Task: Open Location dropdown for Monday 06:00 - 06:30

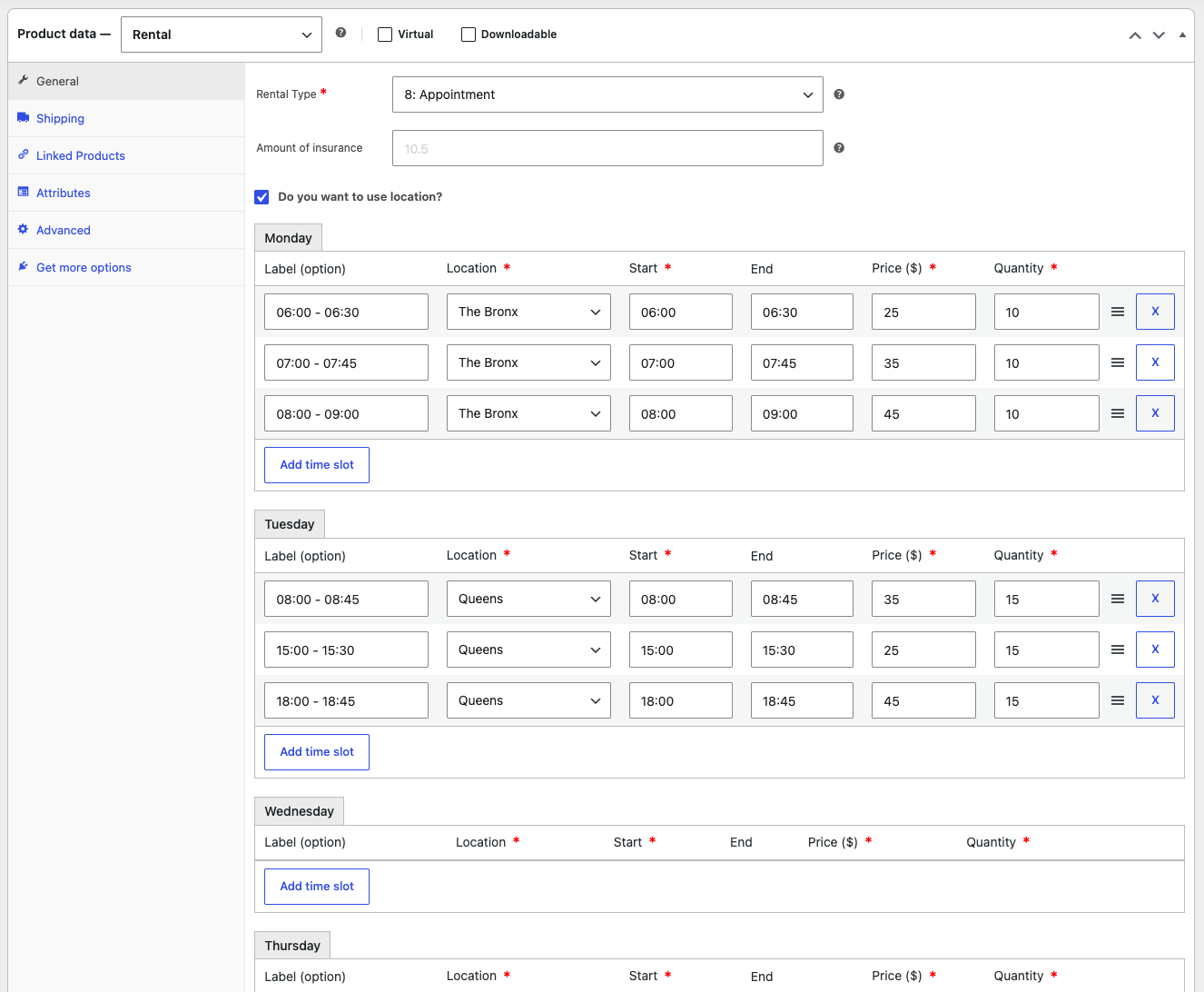Action: click(528, 312)
